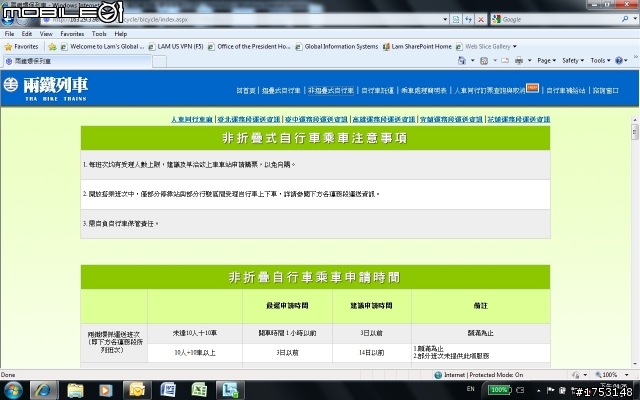Open the Excel icon on the taskbar
Viewport: 640px width, 400px height.
point(199,390)
